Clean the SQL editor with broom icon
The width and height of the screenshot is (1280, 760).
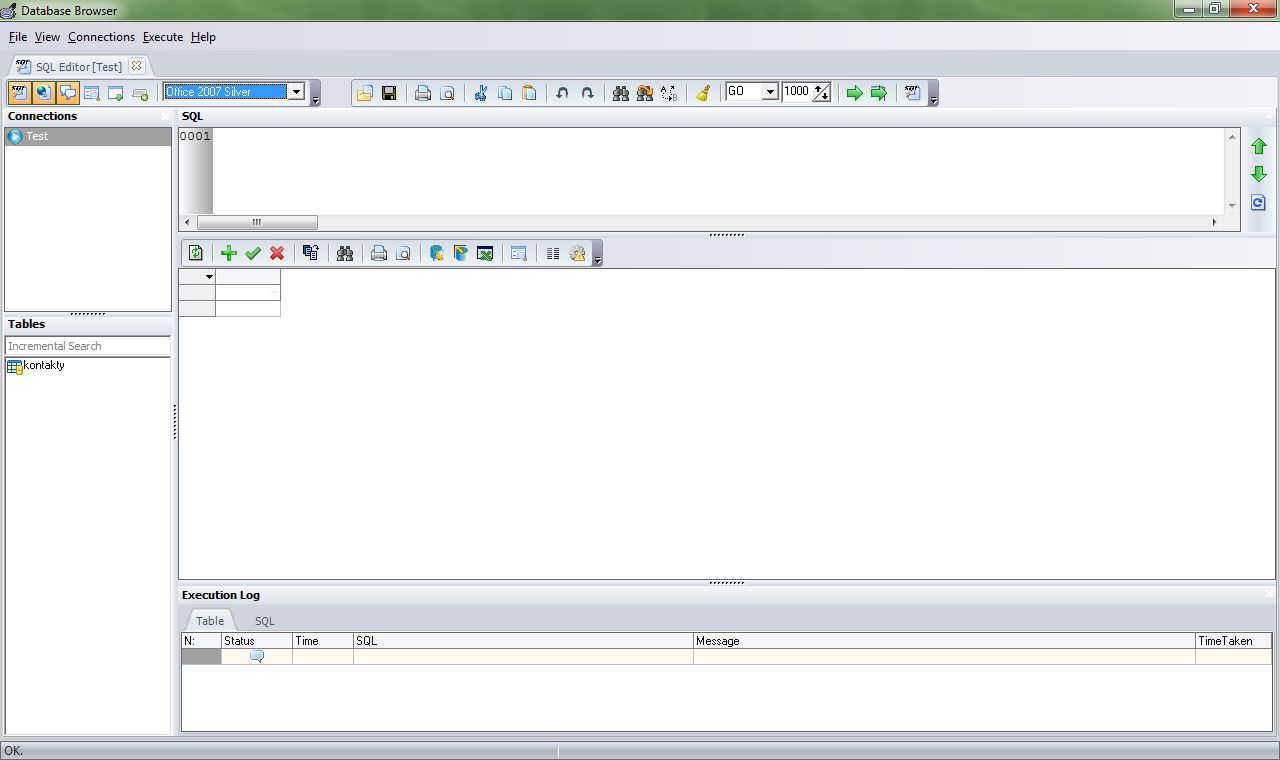pos(702,92)
